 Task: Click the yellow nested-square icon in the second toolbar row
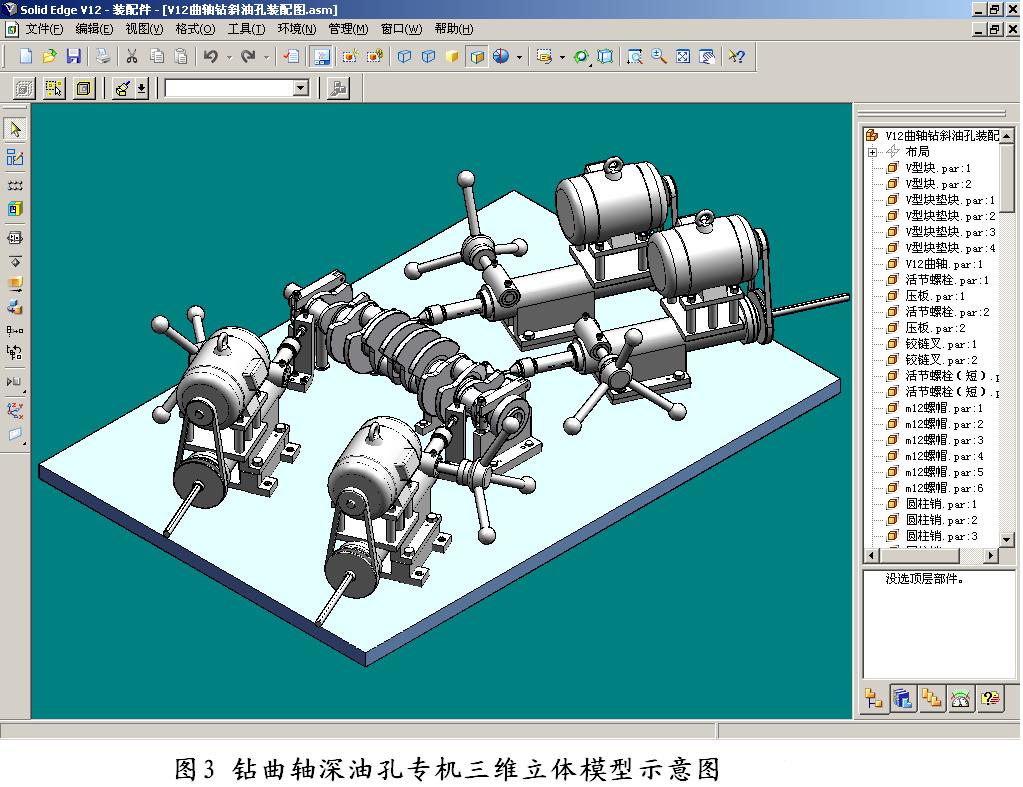84,88
